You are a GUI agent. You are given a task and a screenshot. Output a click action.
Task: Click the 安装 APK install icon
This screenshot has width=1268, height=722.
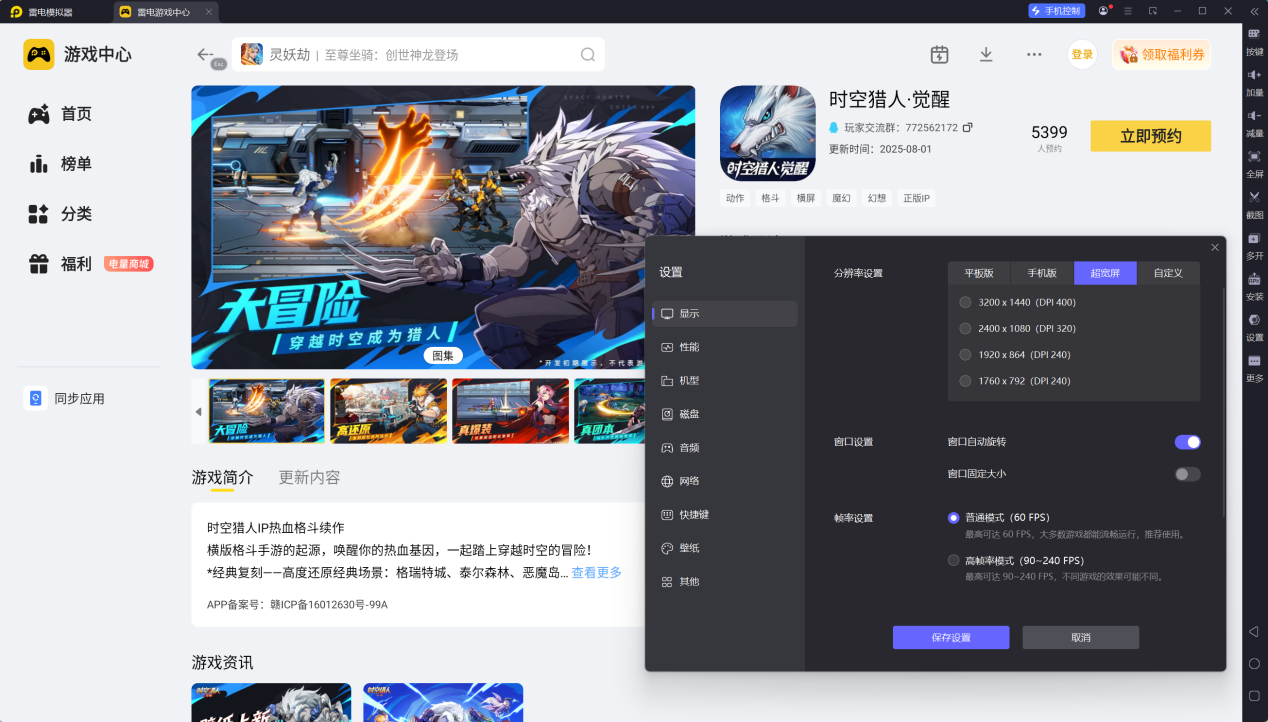(x=1254, y=279)
